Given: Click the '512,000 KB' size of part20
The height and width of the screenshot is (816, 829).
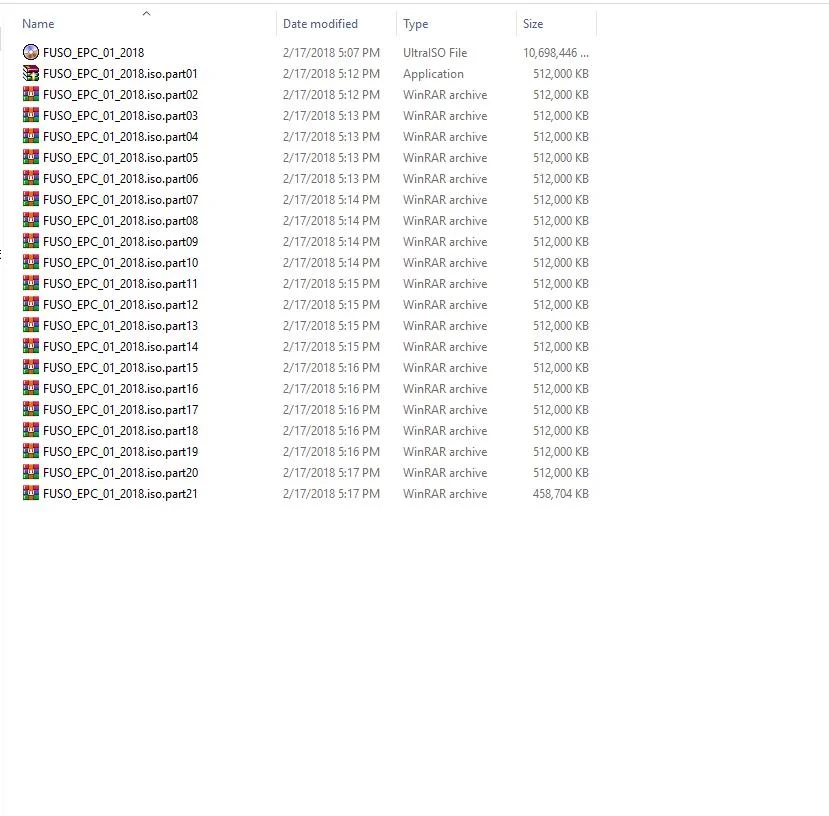Looking at the screenshot, I should [x=561, y=473].
